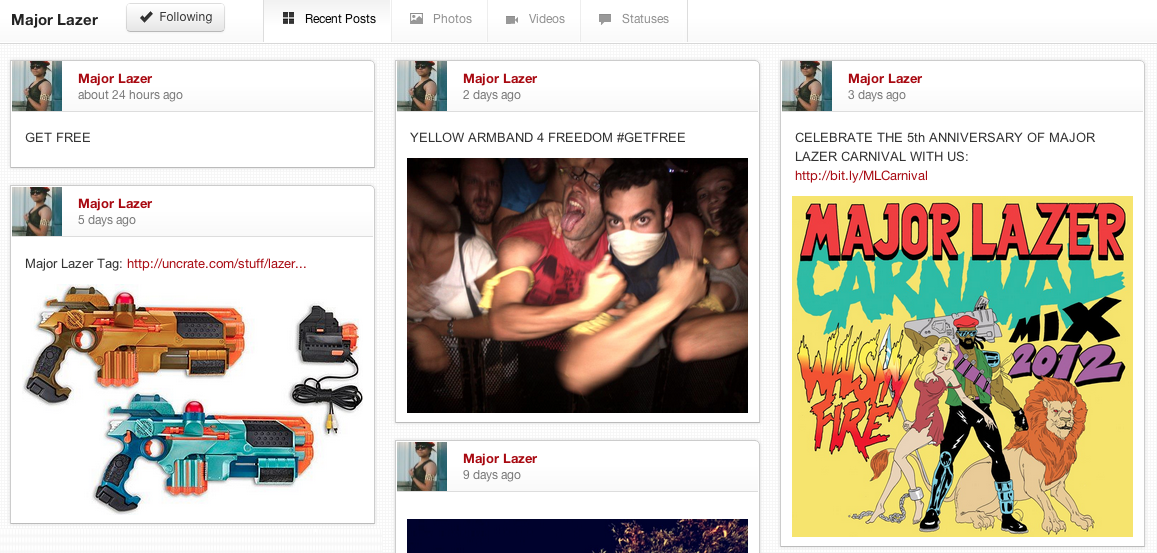This screenshot has width=1157, height=553.
Task: Click the Statuses speech bubble icon
Action: pos(604,19)
